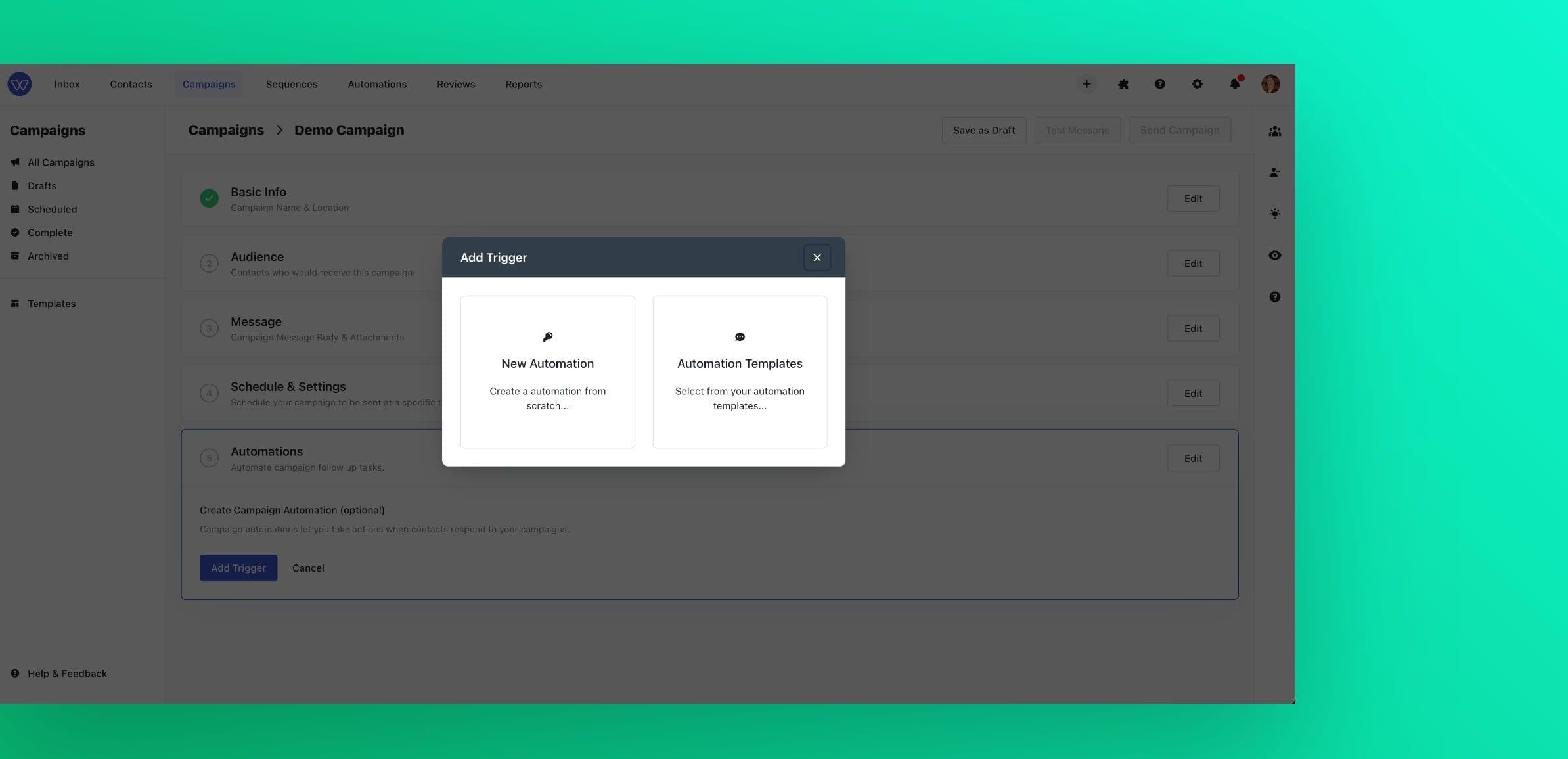Open the profile avatar menu
This screenshot has width=1568, height=759.
point(1270,83)
